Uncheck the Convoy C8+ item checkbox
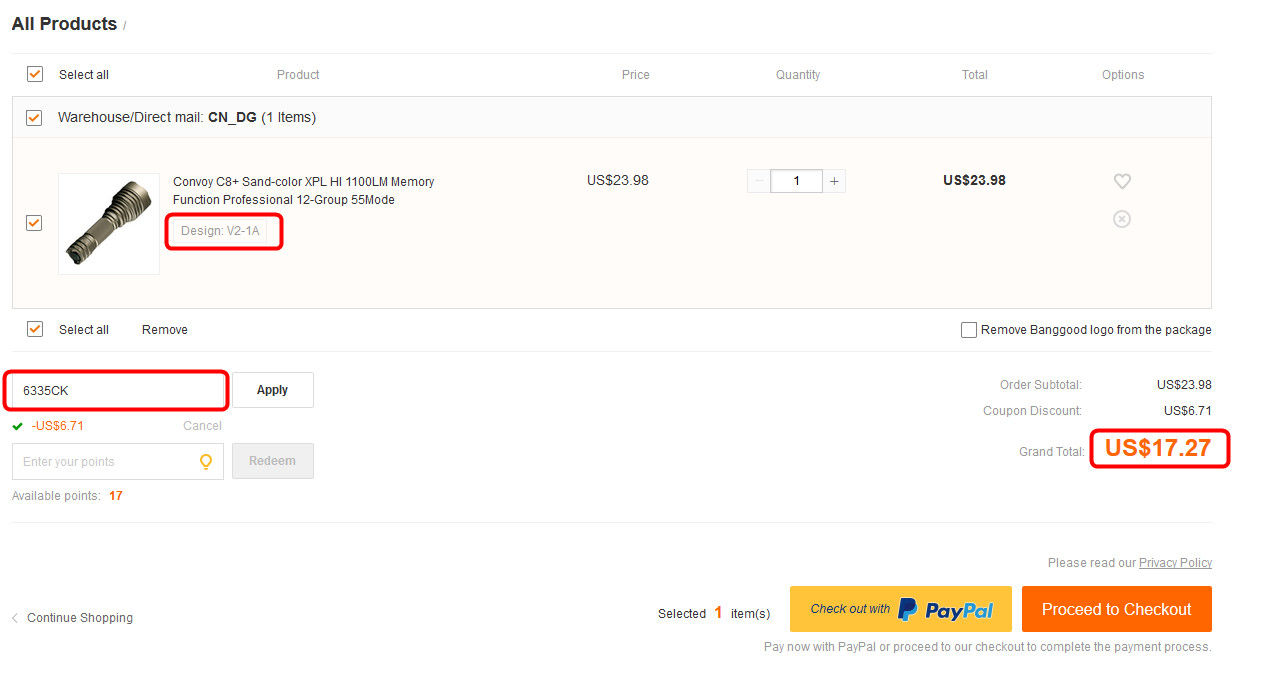Image resolution: width=1263 pixels, height=680 pixels. click(34, 223)
